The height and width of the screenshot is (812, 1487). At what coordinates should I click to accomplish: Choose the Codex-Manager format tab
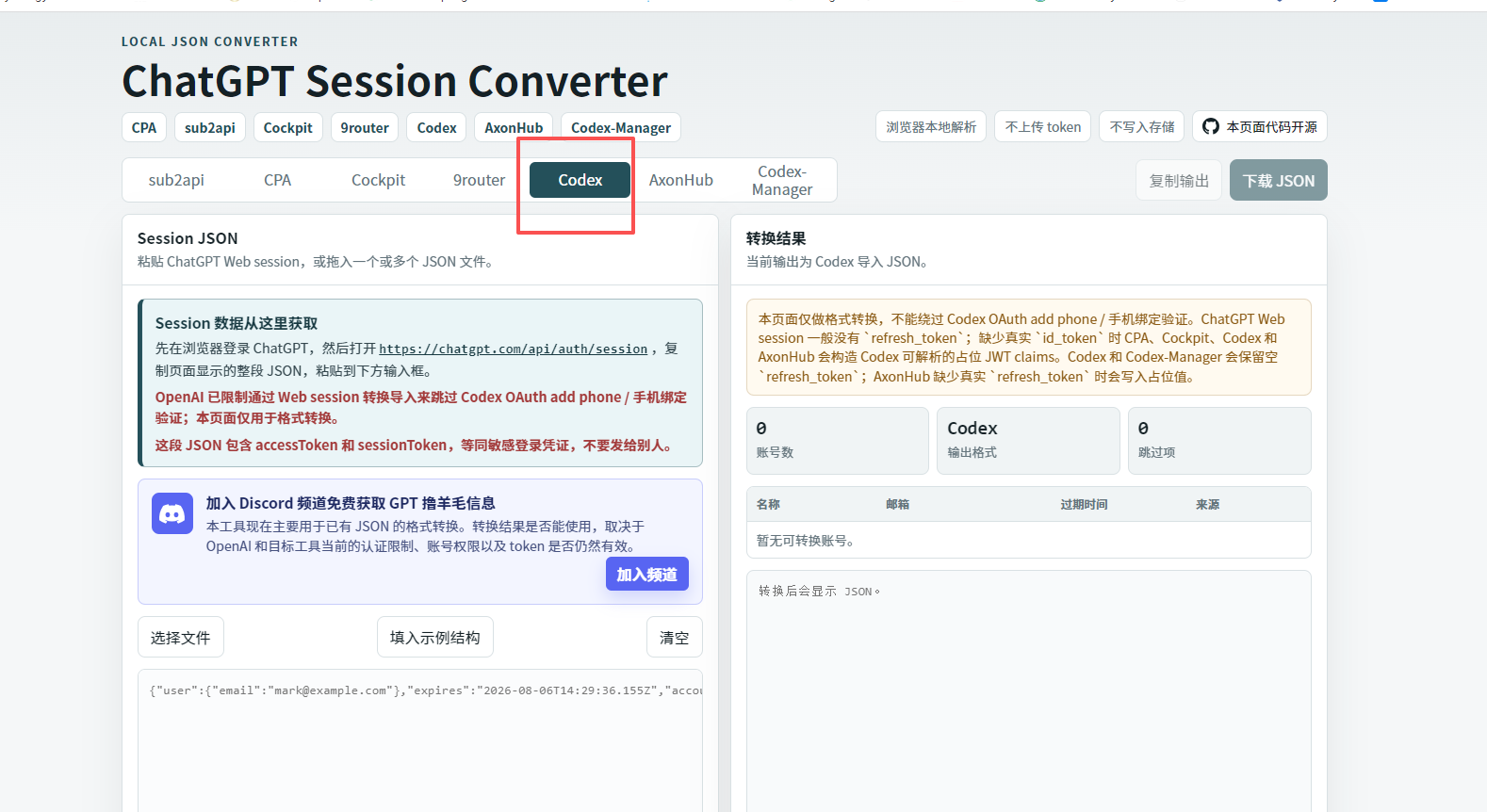click(782, 180)
